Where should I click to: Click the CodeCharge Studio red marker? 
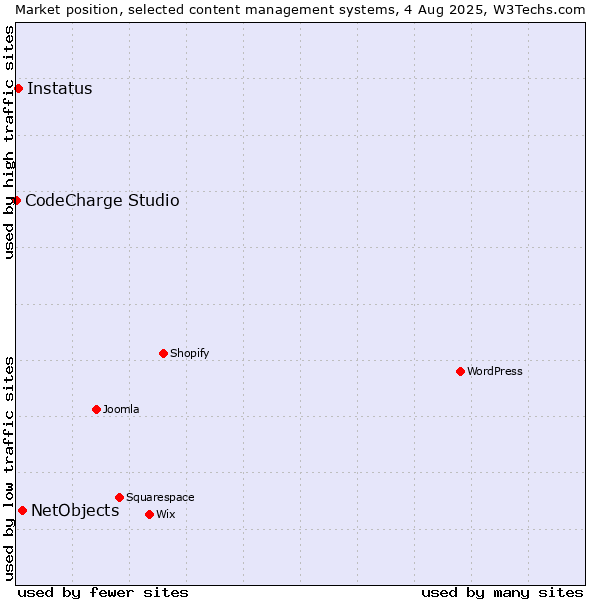coord(16,201)
